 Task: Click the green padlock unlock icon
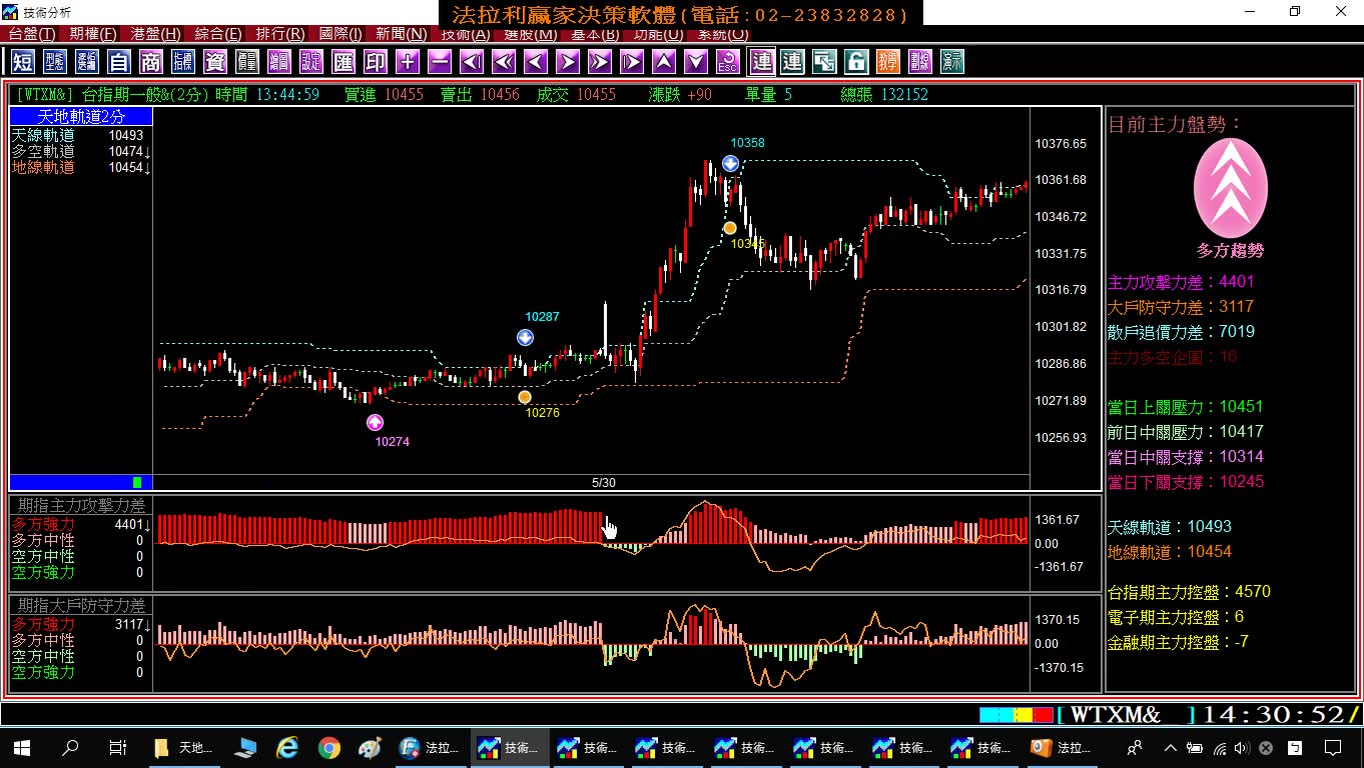click(856, 62)
